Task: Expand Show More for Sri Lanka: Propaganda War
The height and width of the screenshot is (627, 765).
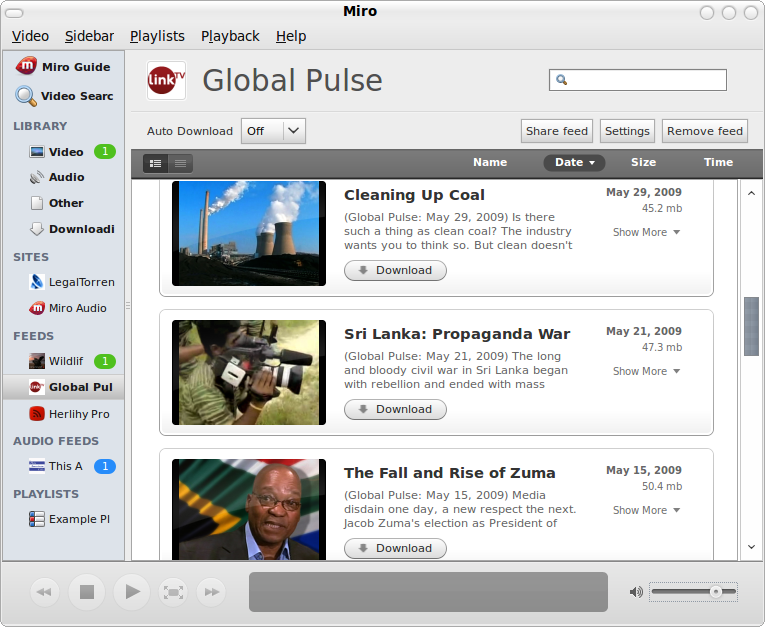Action: pyautogui.click(x=646, y=371)
